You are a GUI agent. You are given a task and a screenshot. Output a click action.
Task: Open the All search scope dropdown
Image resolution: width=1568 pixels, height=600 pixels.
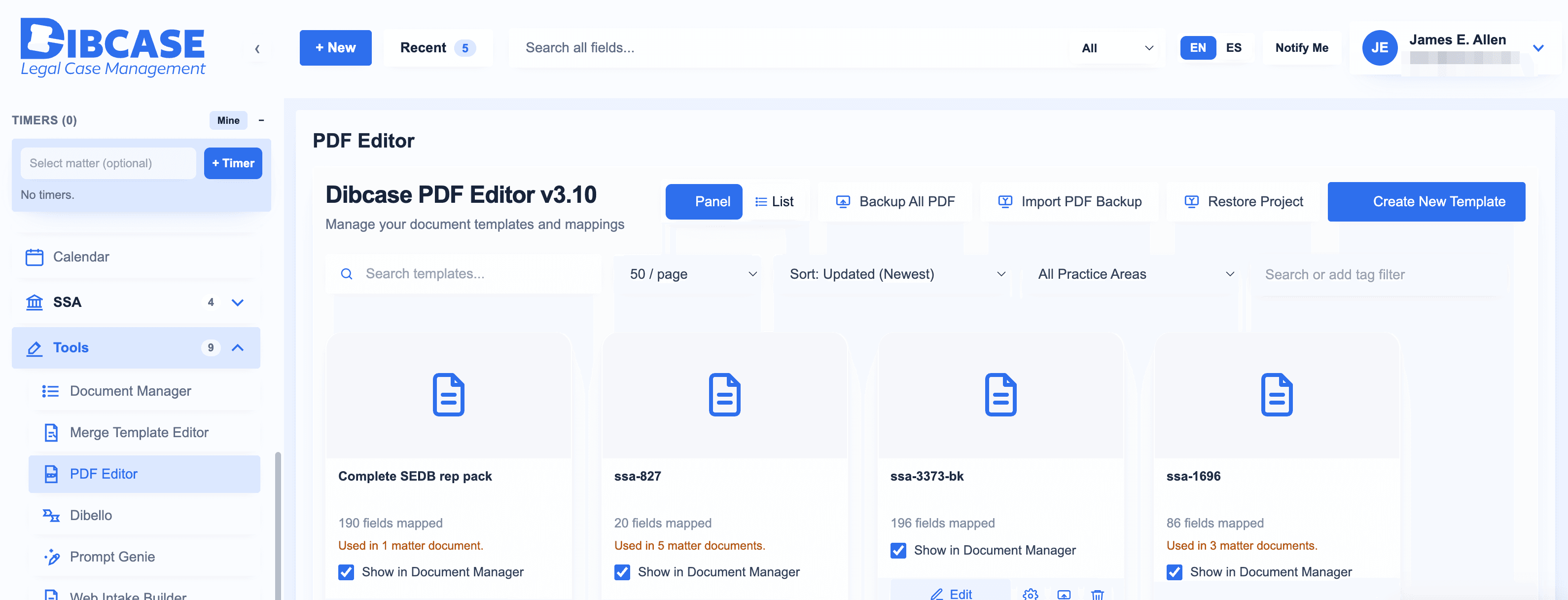coord(1117,48)
